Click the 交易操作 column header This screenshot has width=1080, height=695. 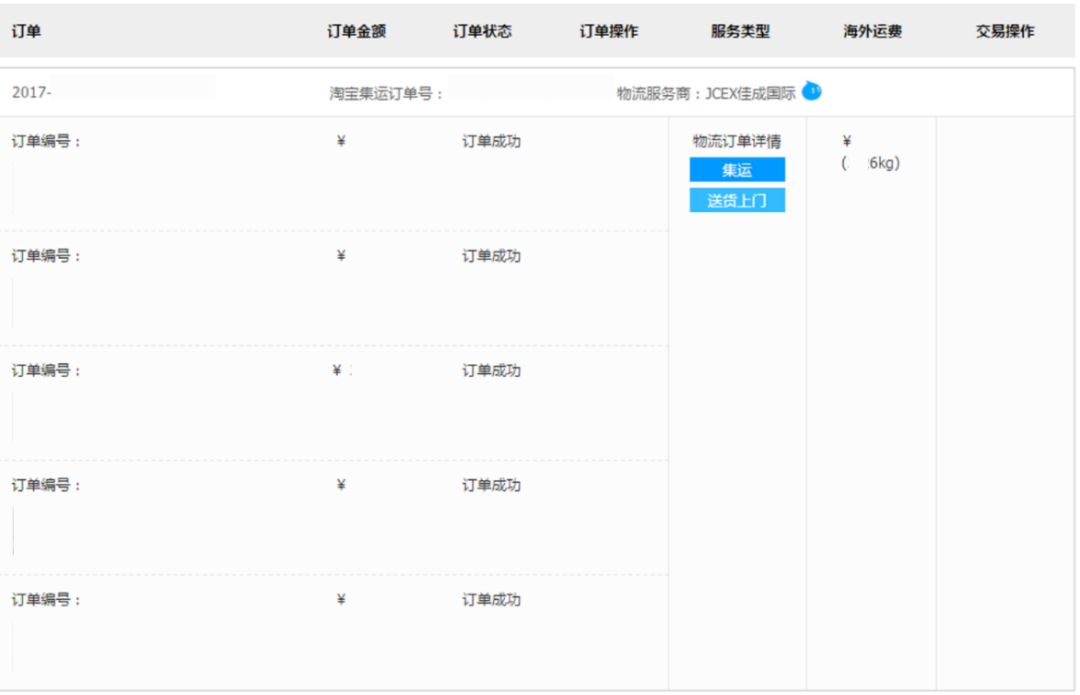point(1005,31)
